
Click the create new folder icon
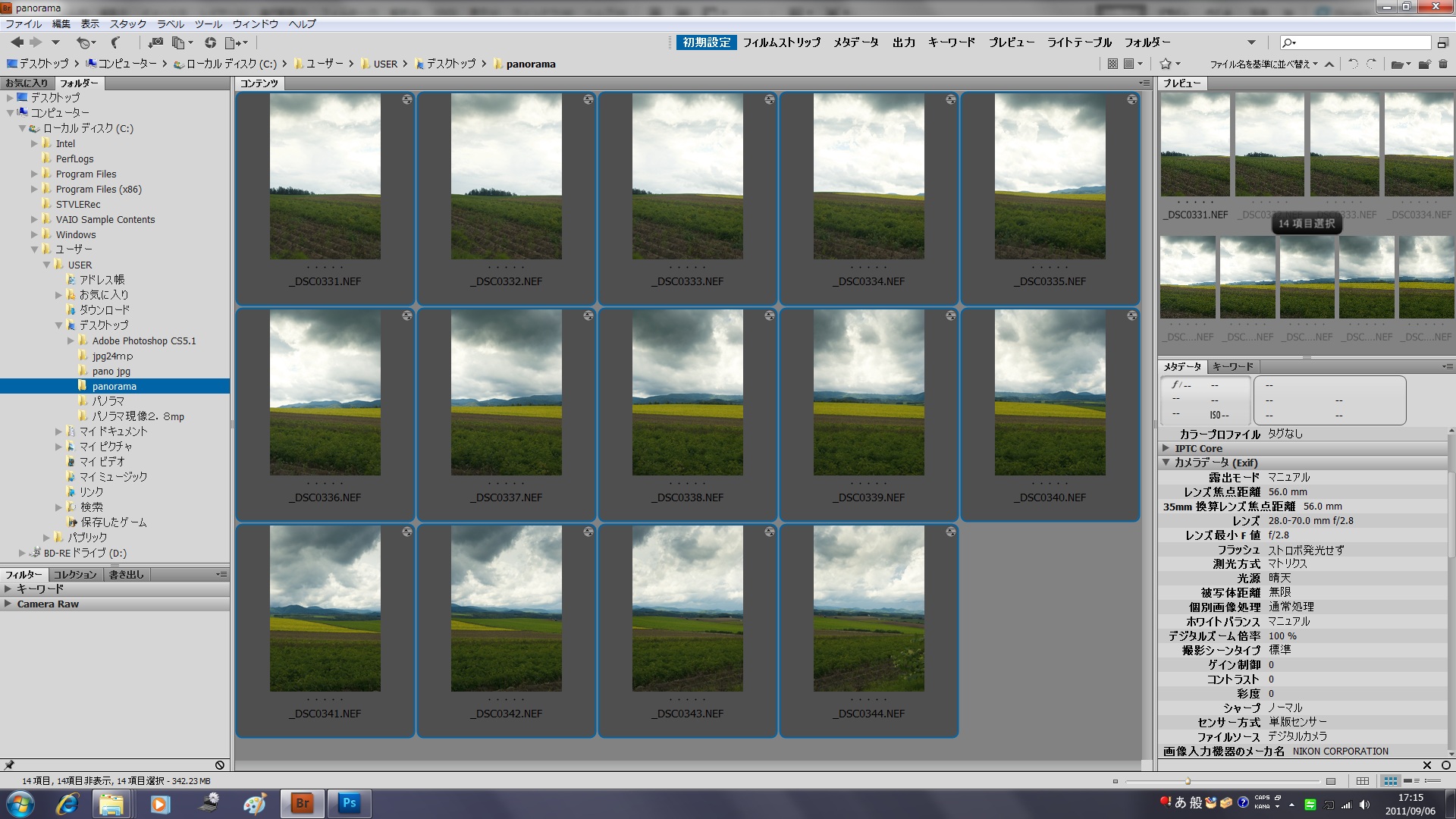[x=1424, y=64]
